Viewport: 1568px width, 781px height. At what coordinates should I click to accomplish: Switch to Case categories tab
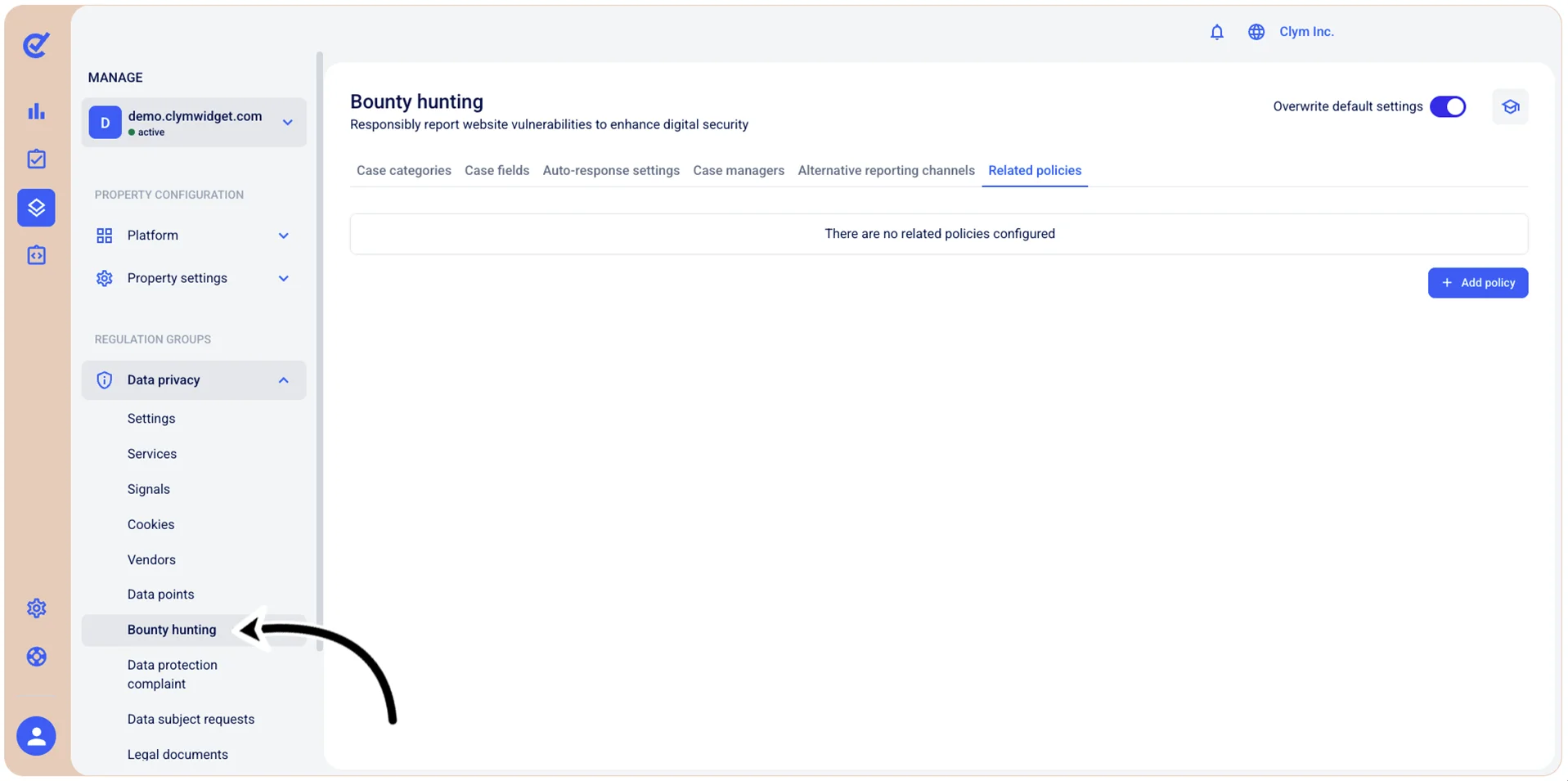404,170
